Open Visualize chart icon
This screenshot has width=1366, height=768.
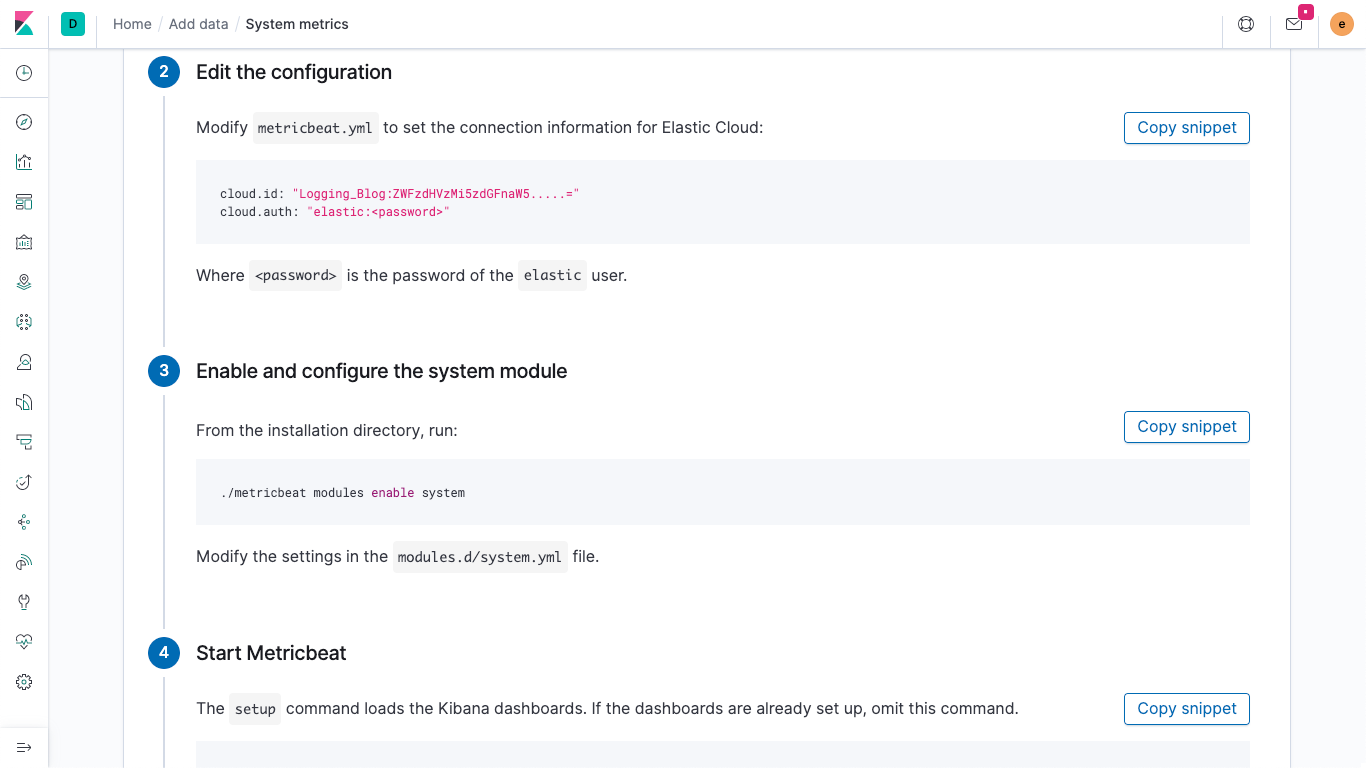[24, 162]
